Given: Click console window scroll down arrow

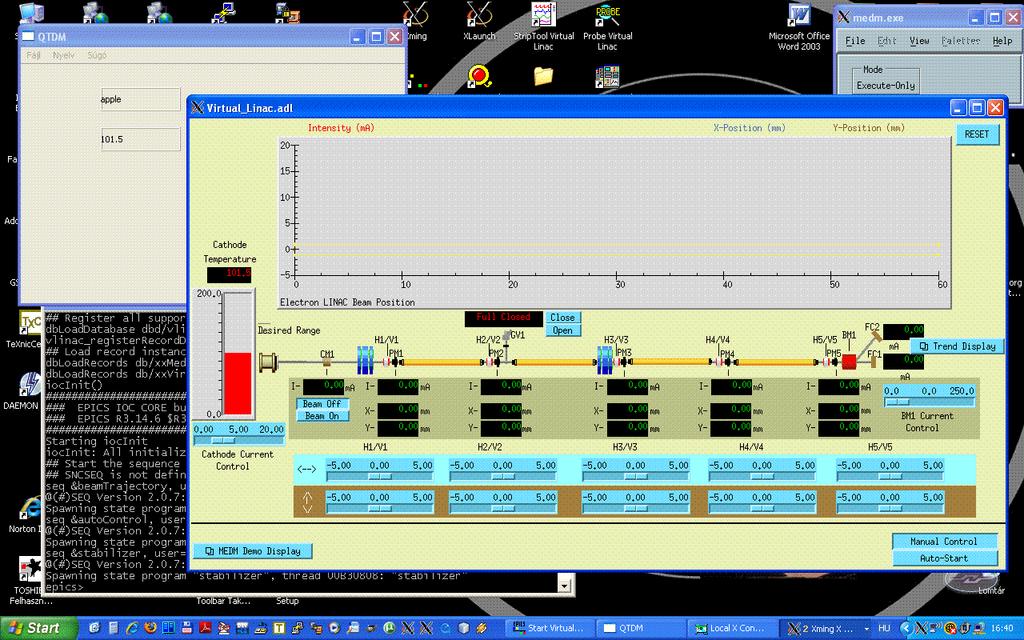Looking at the screenshot, I should click(x=565, y=586).
